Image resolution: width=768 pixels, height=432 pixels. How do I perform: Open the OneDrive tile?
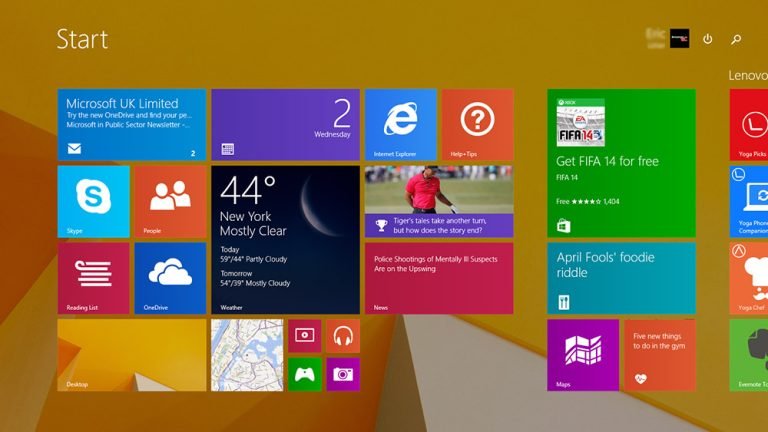[170, 278]
